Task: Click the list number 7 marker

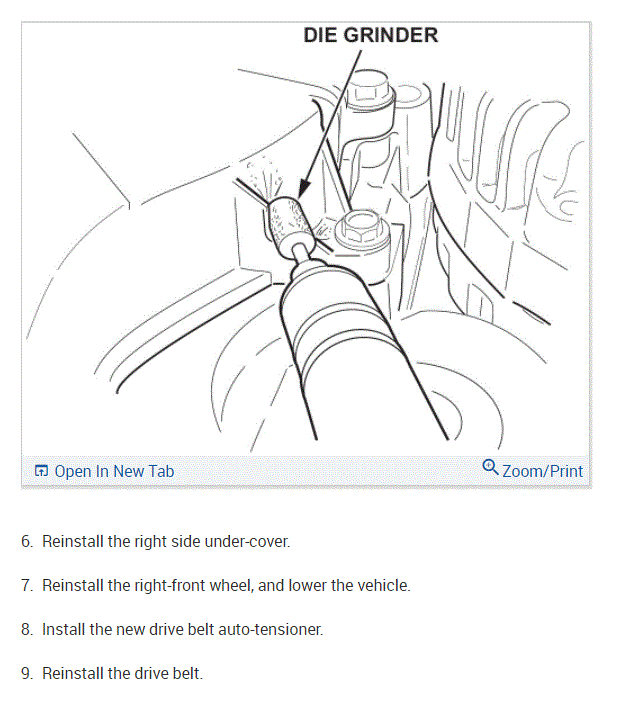Action: pos(27,585)
